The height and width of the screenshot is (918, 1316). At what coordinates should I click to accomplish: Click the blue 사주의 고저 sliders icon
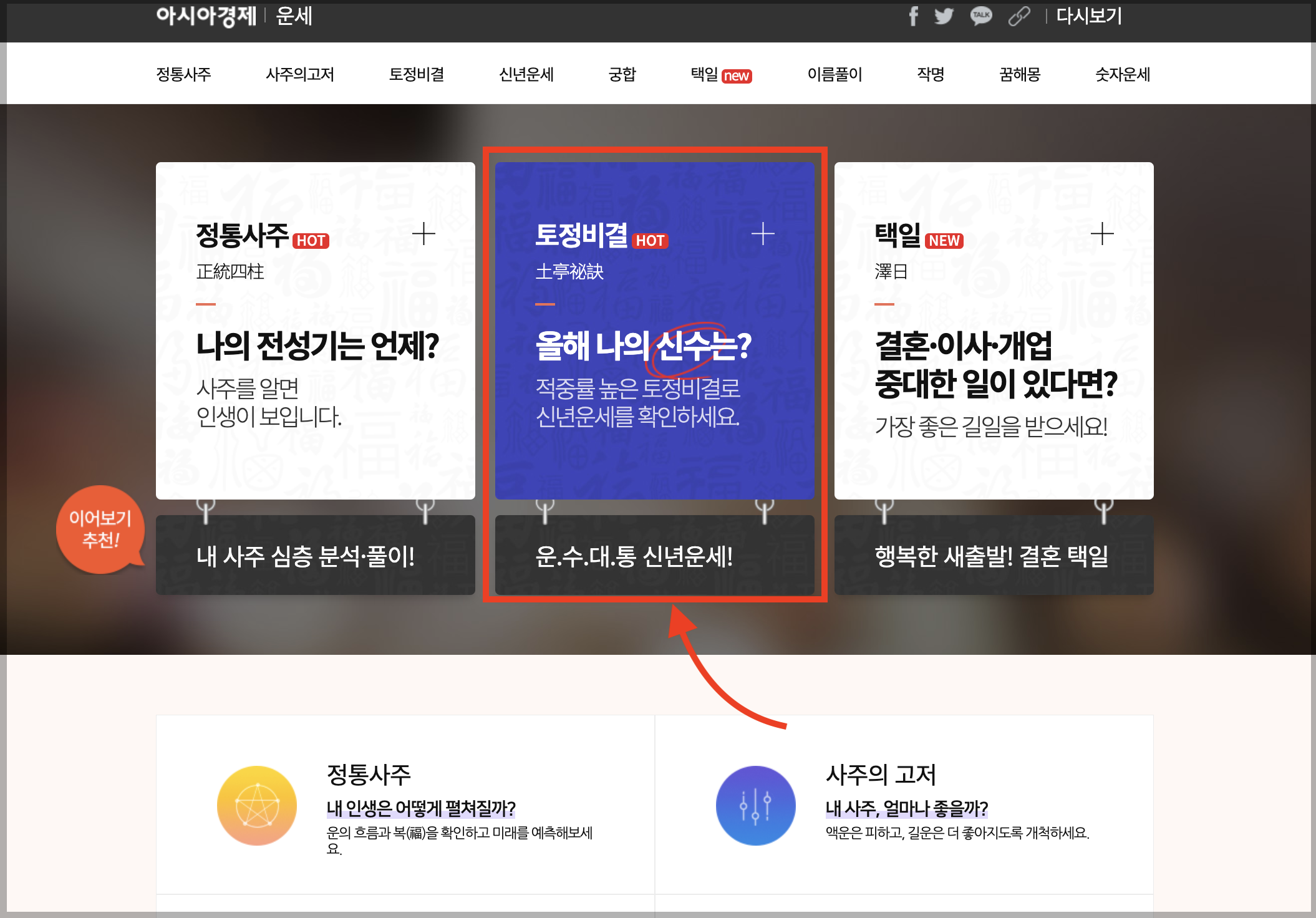pyautogui.click(x=755, y=805)
